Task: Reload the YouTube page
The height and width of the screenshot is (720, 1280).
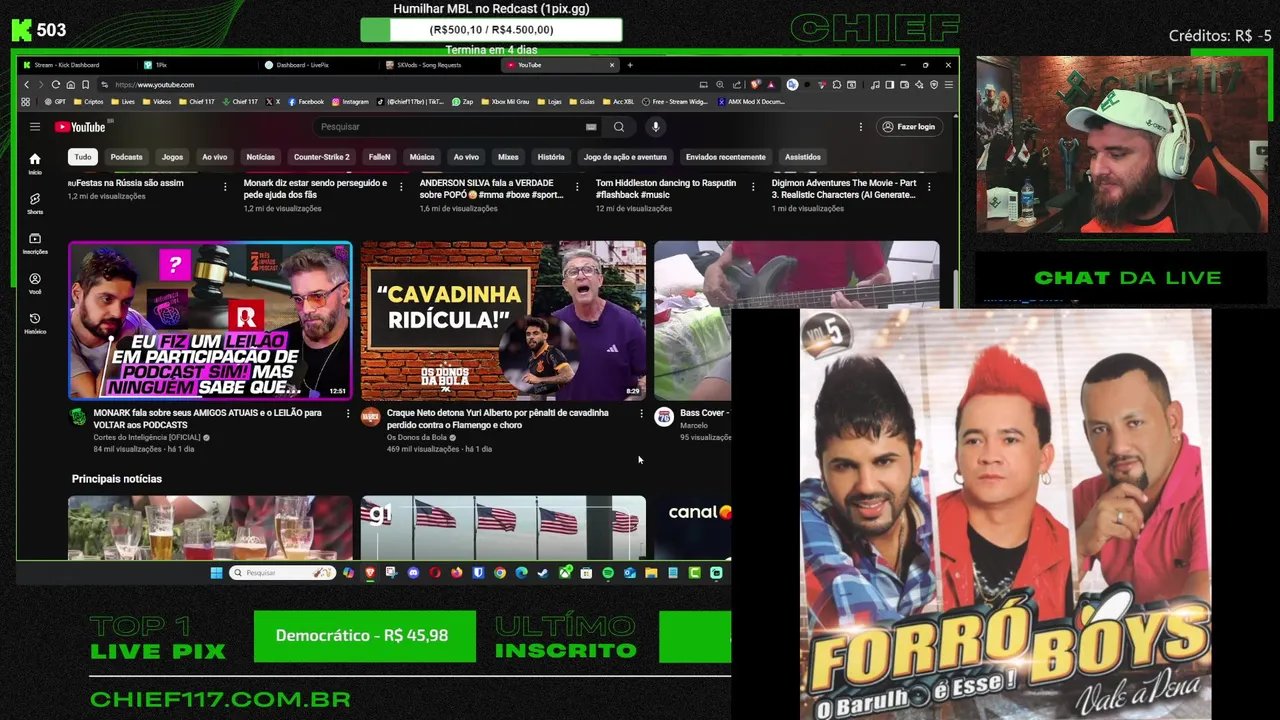Action: tap(56, 85)
